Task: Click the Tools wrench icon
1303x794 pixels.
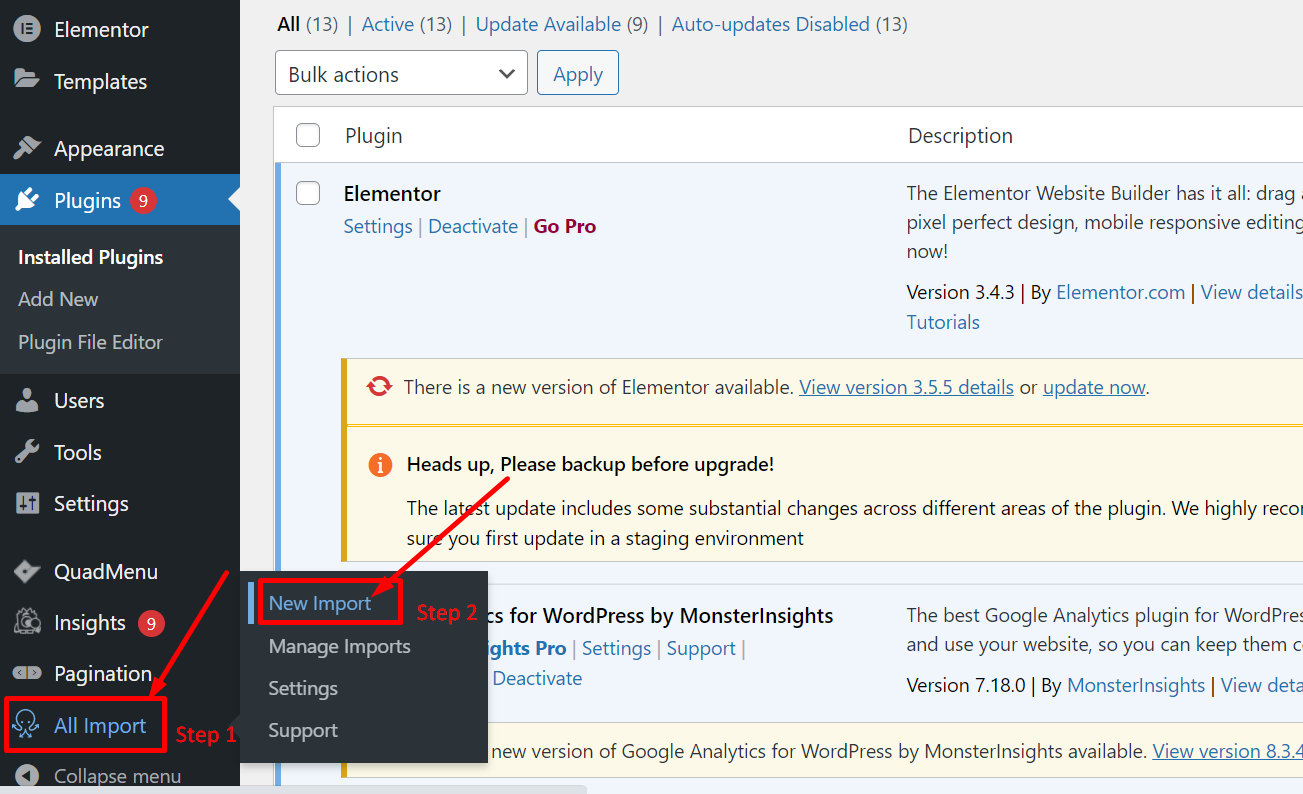Action: [25, 452]
